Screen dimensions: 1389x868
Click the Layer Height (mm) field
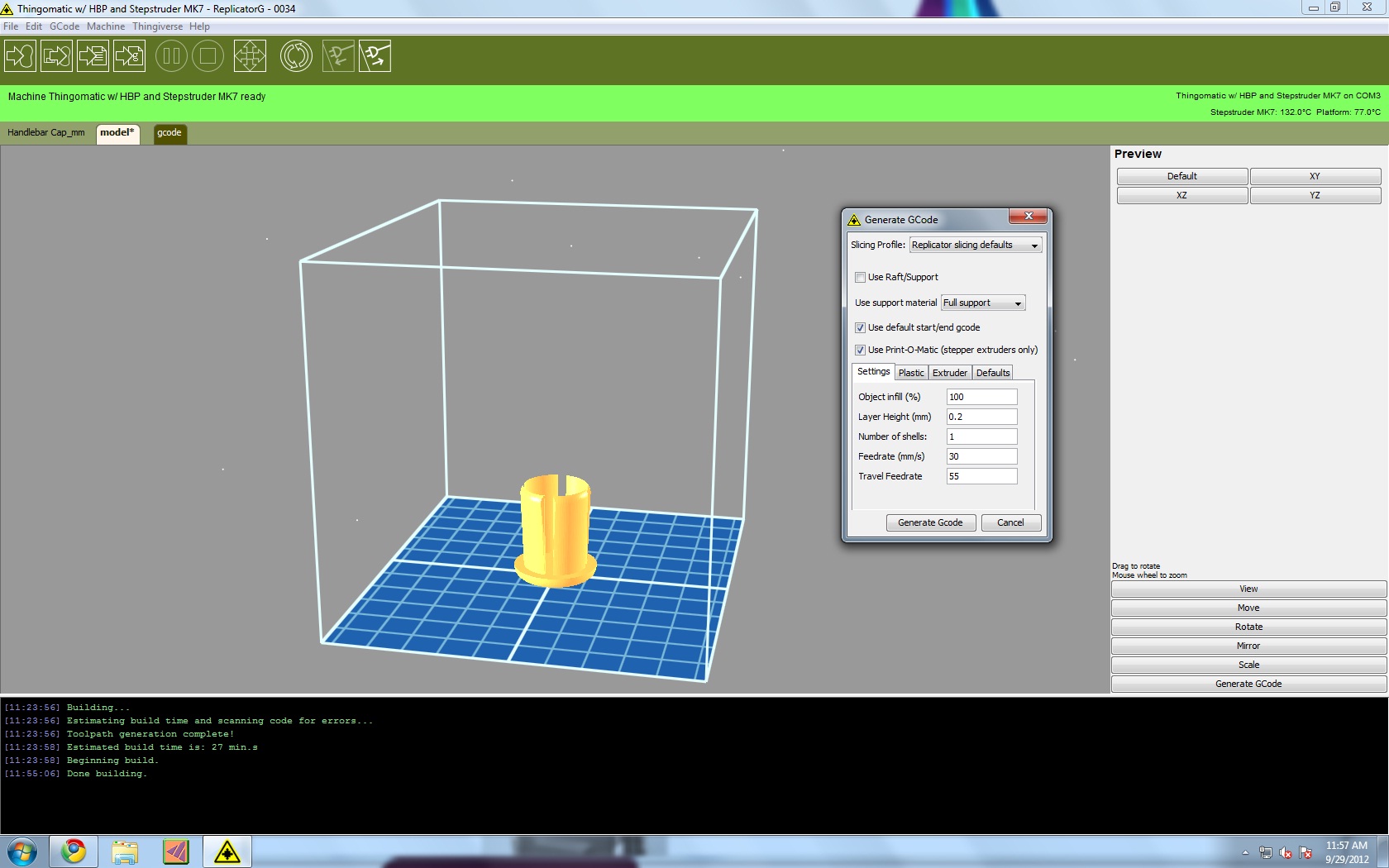coord(981,417)
